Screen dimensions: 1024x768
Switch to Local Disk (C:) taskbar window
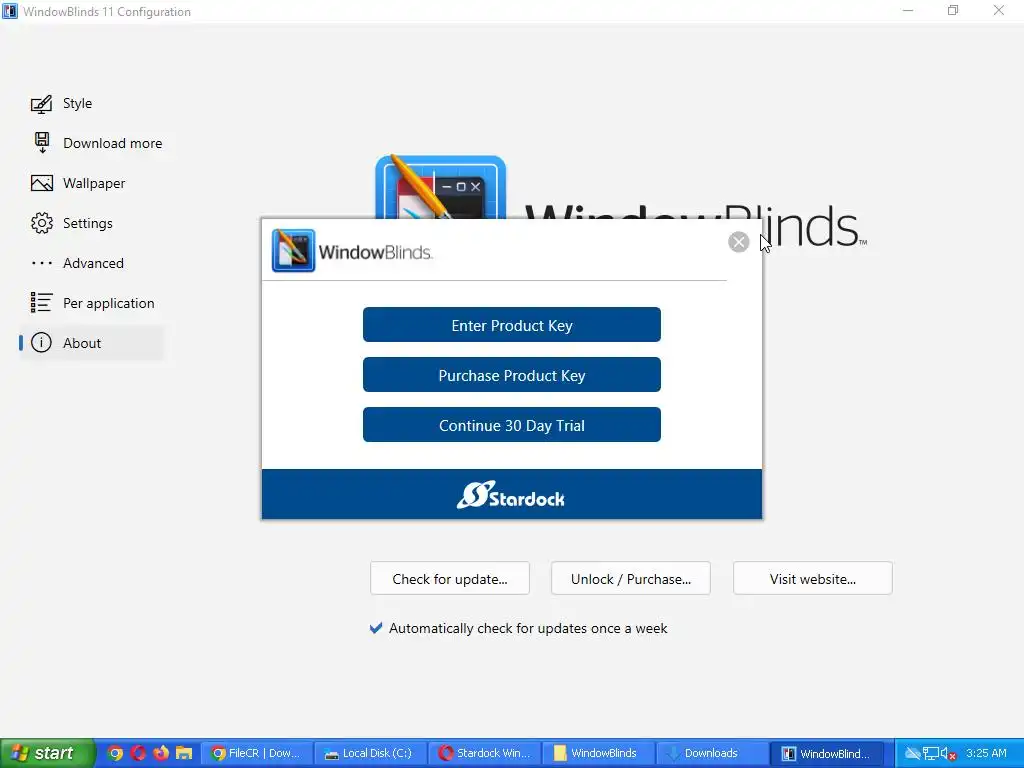370,754
